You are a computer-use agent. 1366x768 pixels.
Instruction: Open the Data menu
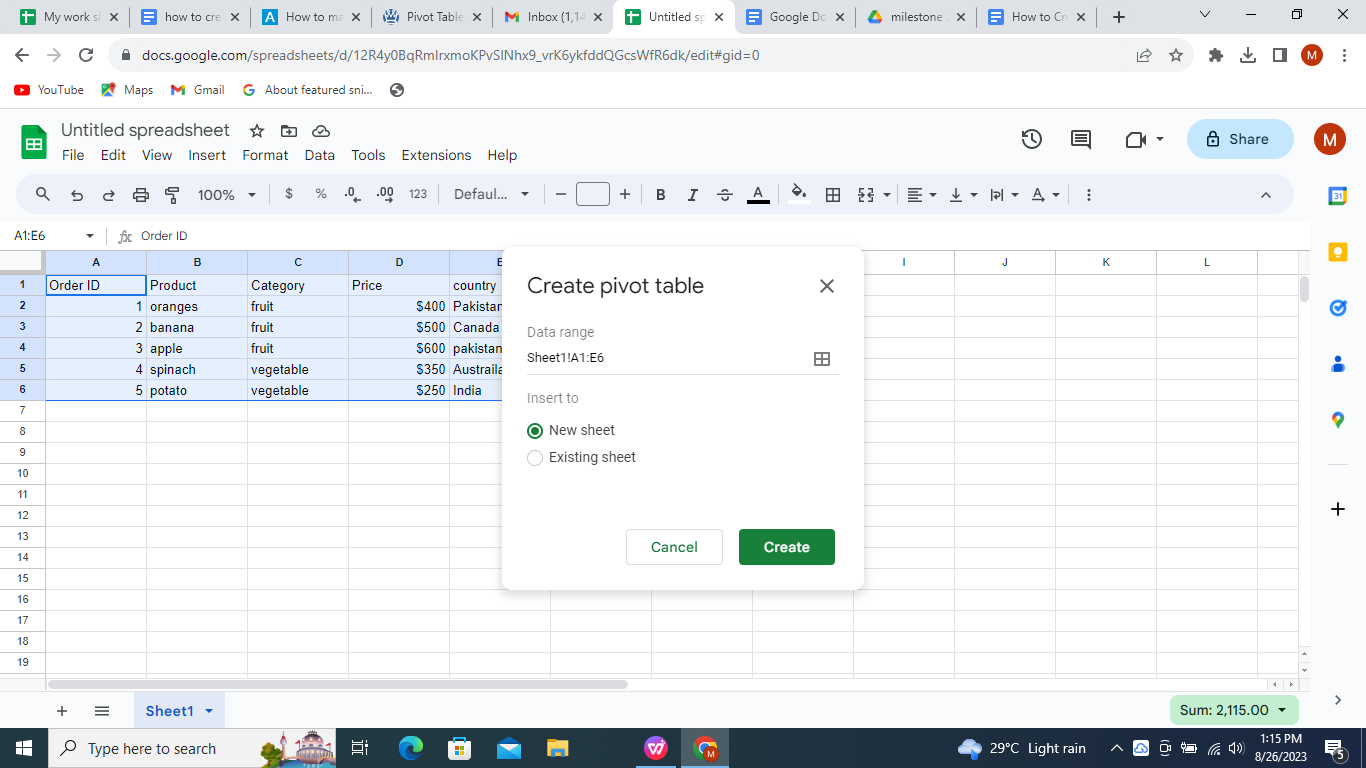(319, 155)
